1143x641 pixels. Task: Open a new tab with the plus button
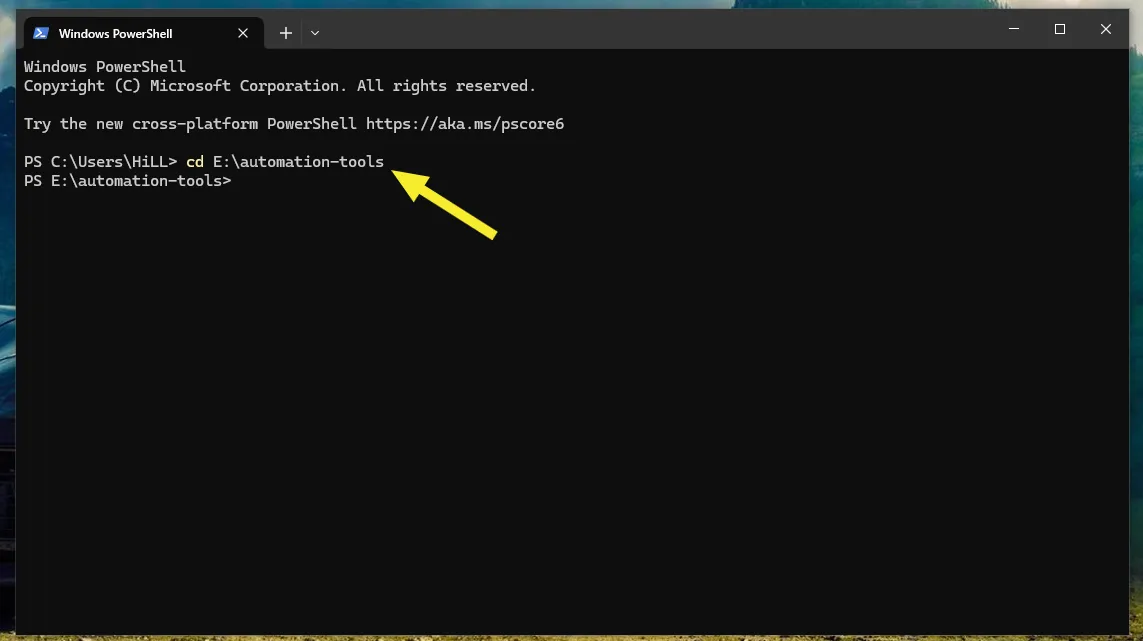[286, 33]
